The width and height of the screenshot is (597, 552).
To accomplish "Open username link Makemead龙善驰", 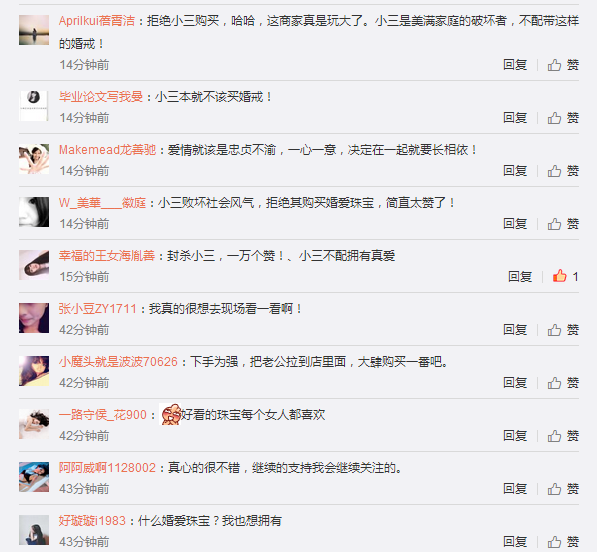I will coord(107,150).
